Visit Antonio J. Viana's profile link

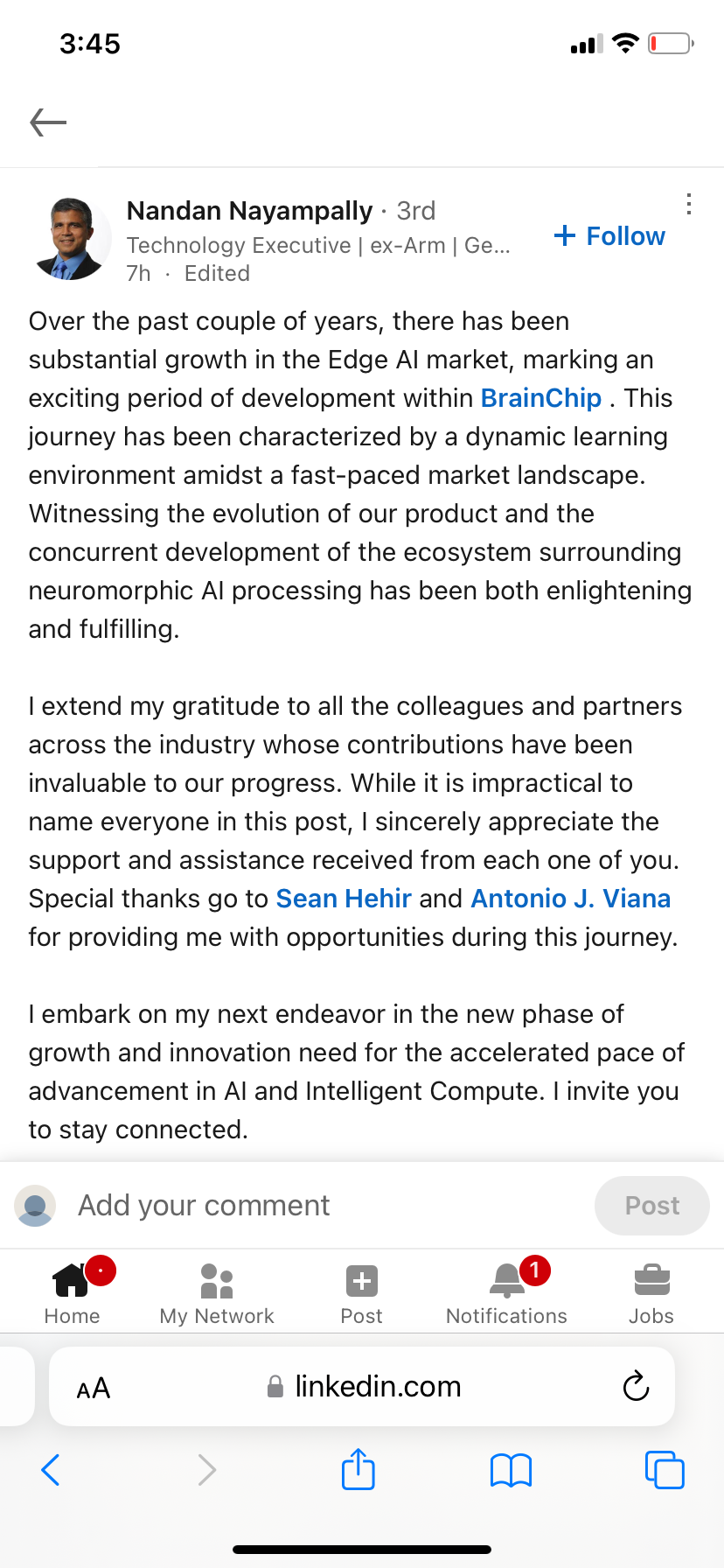click(x=571, y=899)
